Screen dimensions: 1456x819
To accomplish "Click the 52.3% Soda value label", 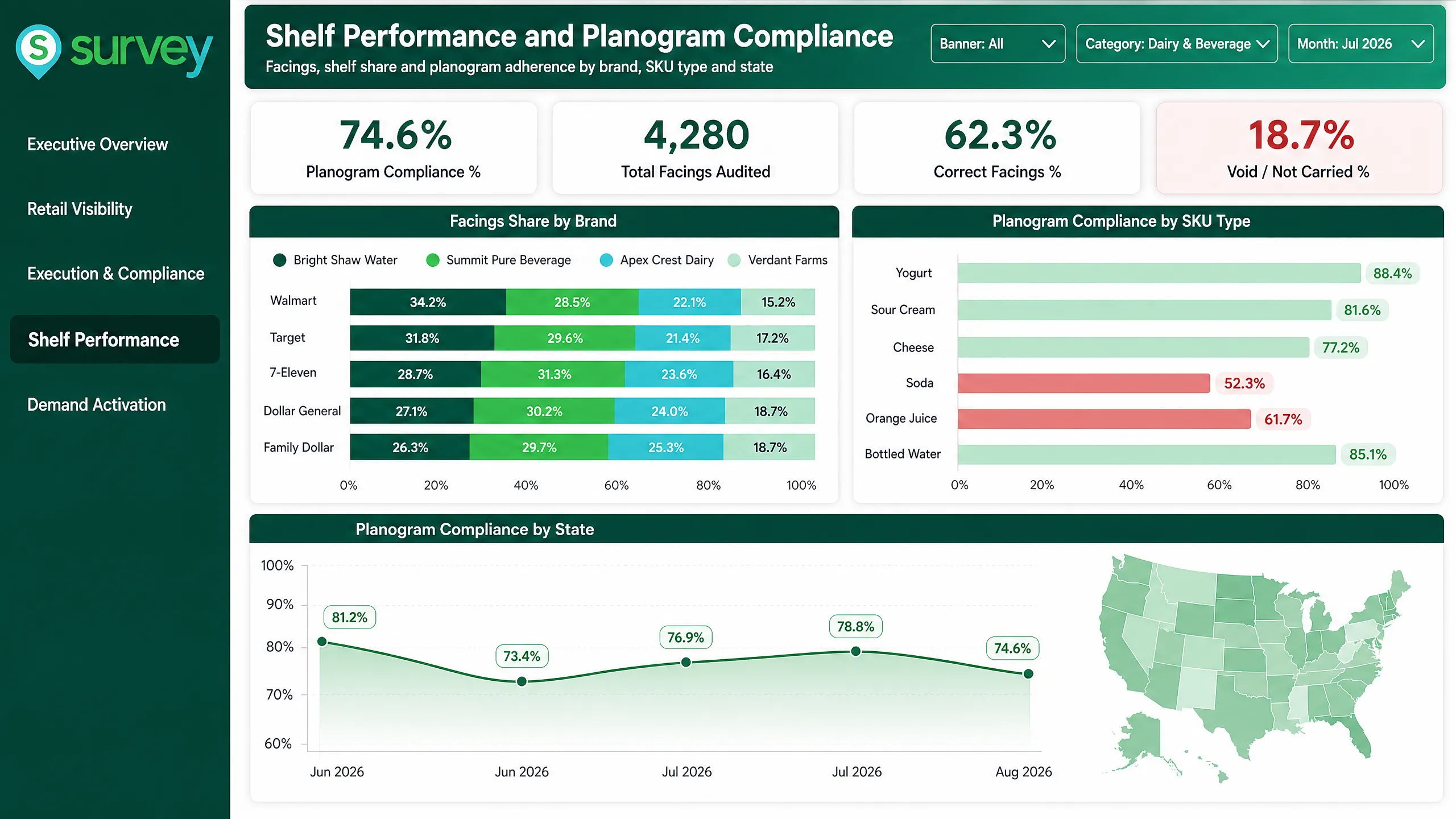I will tap(1244, 383).
